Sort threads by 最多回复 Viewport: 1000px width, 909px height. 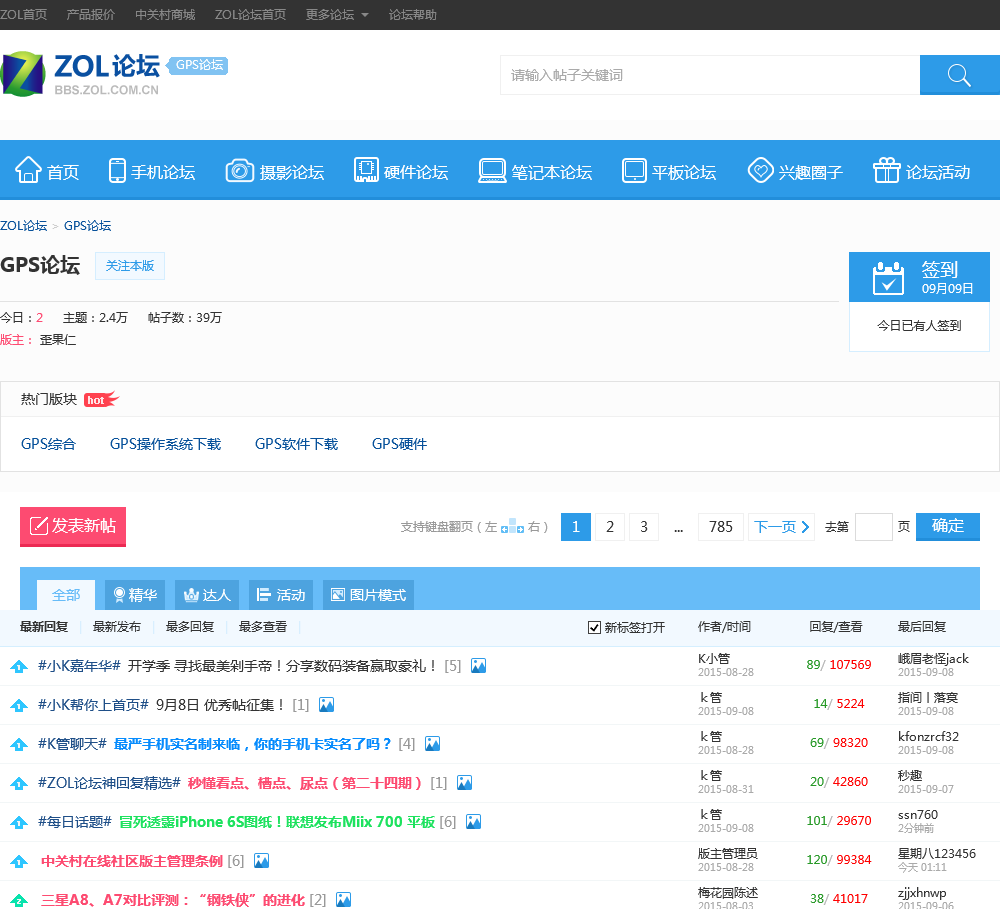pyautogui.click(x=190, y=627)
